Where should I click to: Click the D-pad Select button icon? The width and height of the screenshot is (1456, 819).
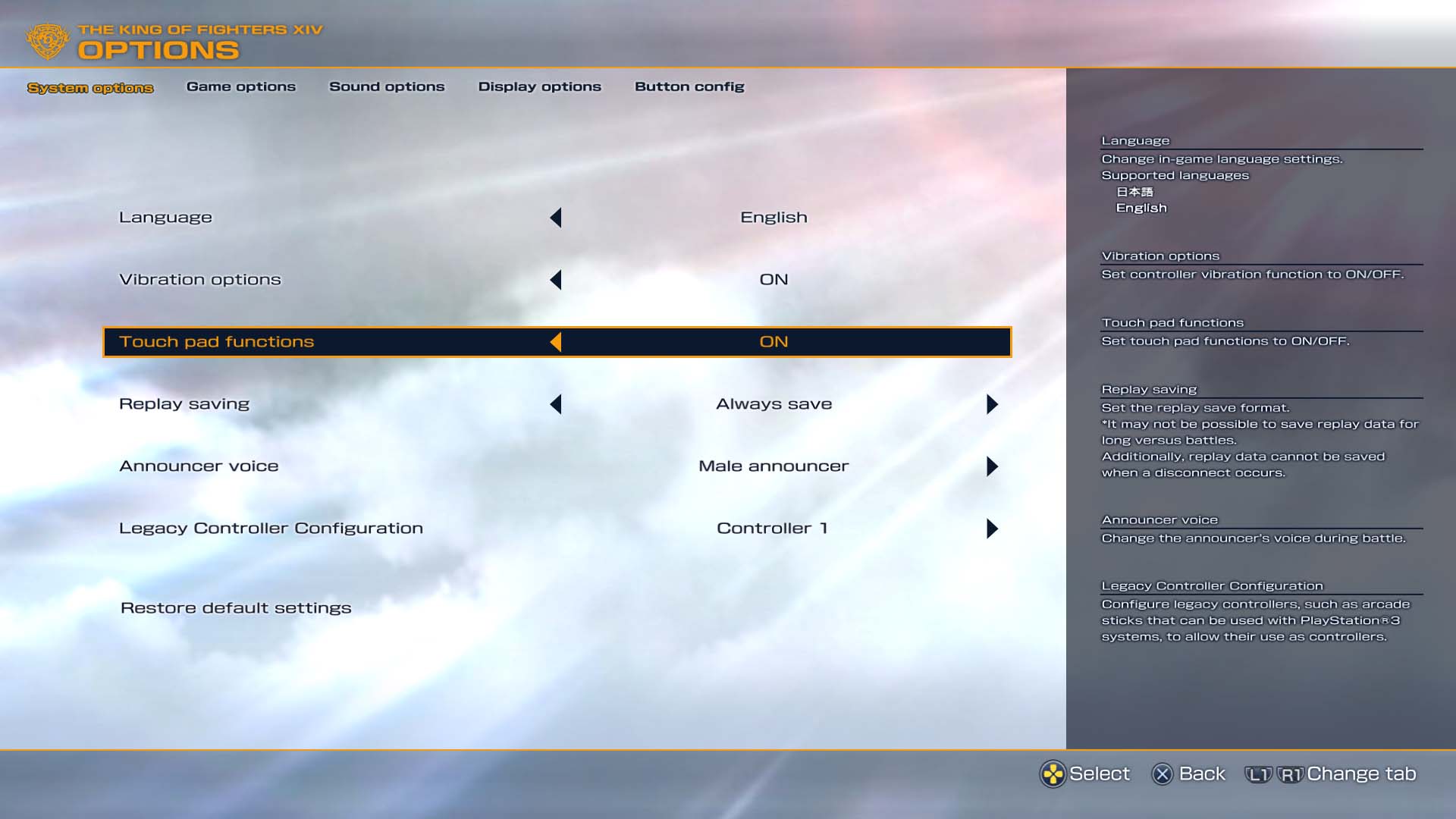1053,774
